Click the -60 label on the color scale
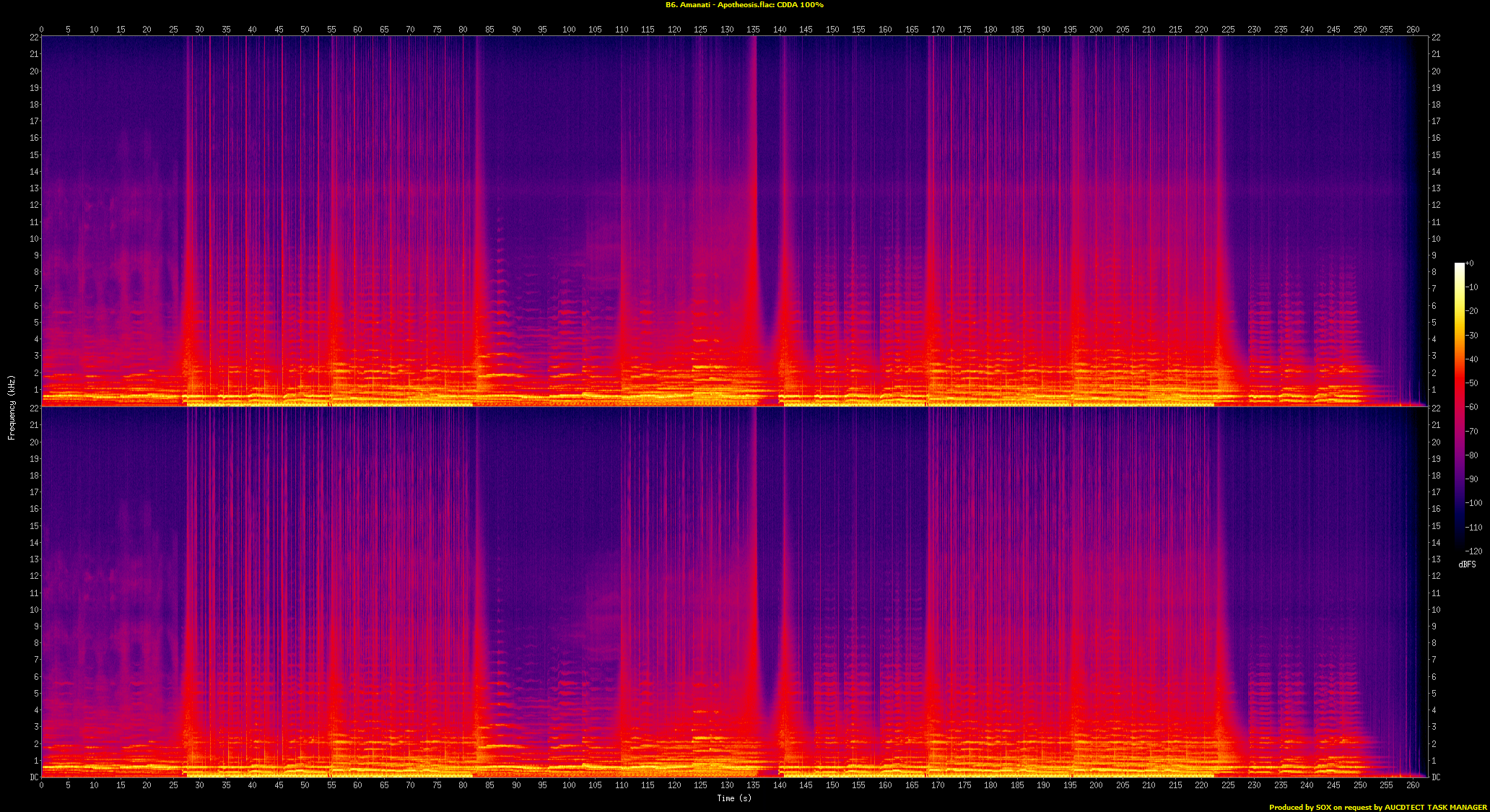The image size is (1490, 812). [1472, 407]
